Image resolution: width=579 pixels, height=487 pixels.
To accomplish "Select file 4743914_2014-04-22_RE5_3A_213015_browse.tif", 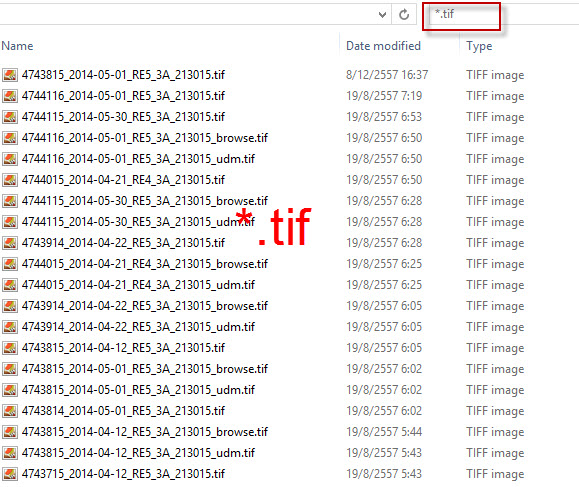I will tap(144, 306).
